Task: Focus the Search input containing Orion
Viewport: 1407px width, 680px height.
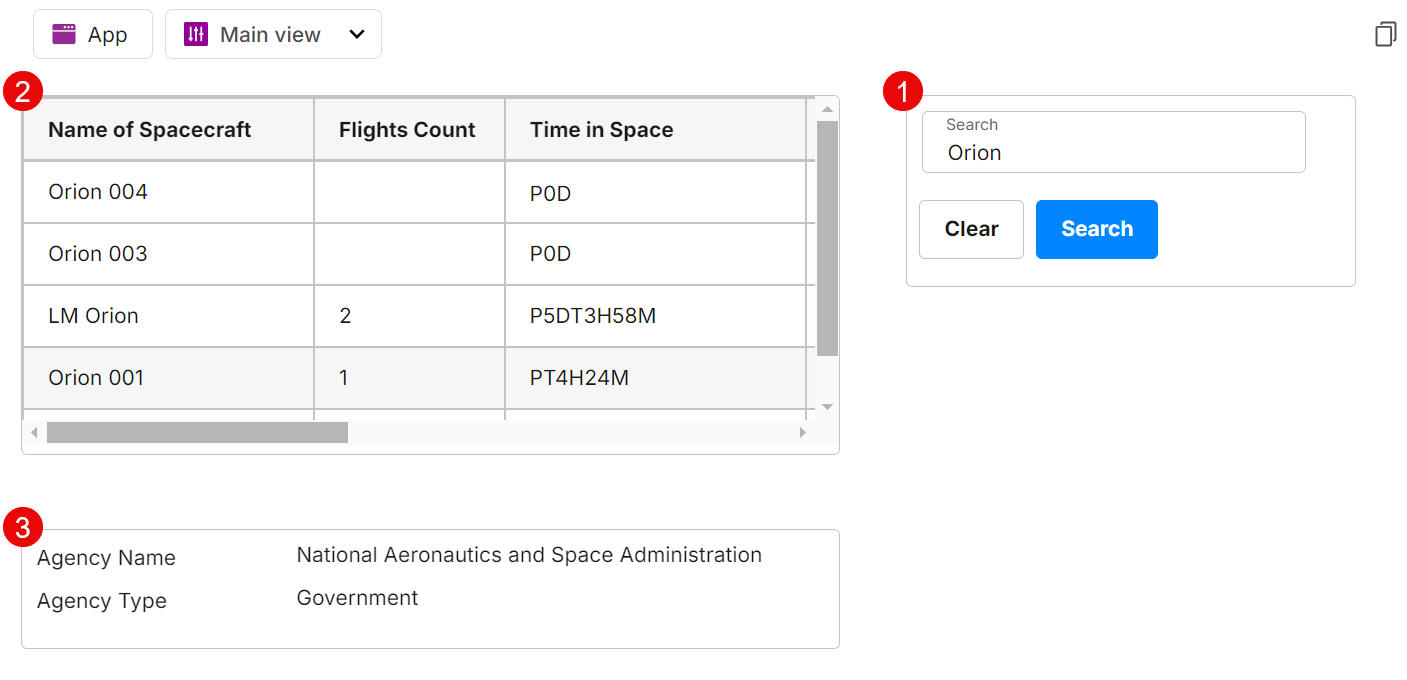Action: [1113, 152]
